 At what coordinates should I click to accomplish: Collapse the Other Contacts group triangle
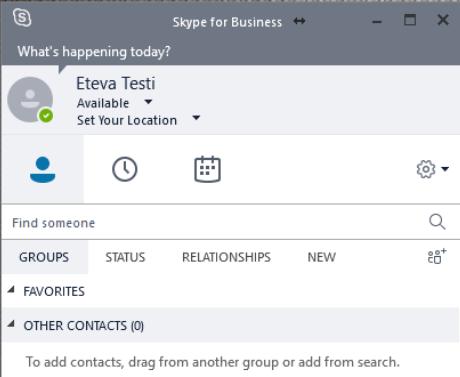pos(11,324)
